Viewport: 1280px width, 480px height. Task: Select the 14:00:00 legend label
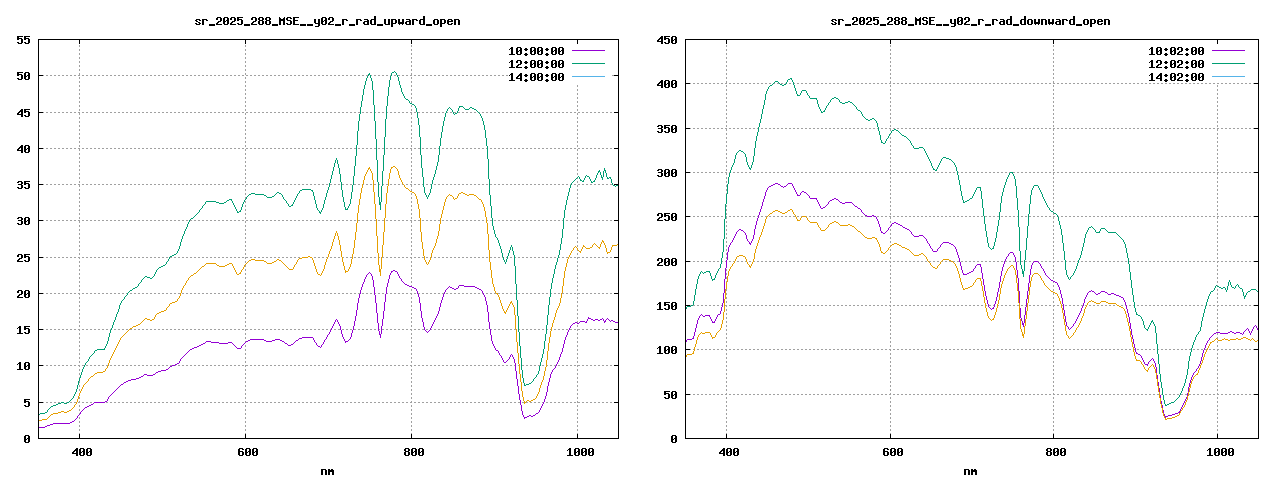tap(536, 77)
